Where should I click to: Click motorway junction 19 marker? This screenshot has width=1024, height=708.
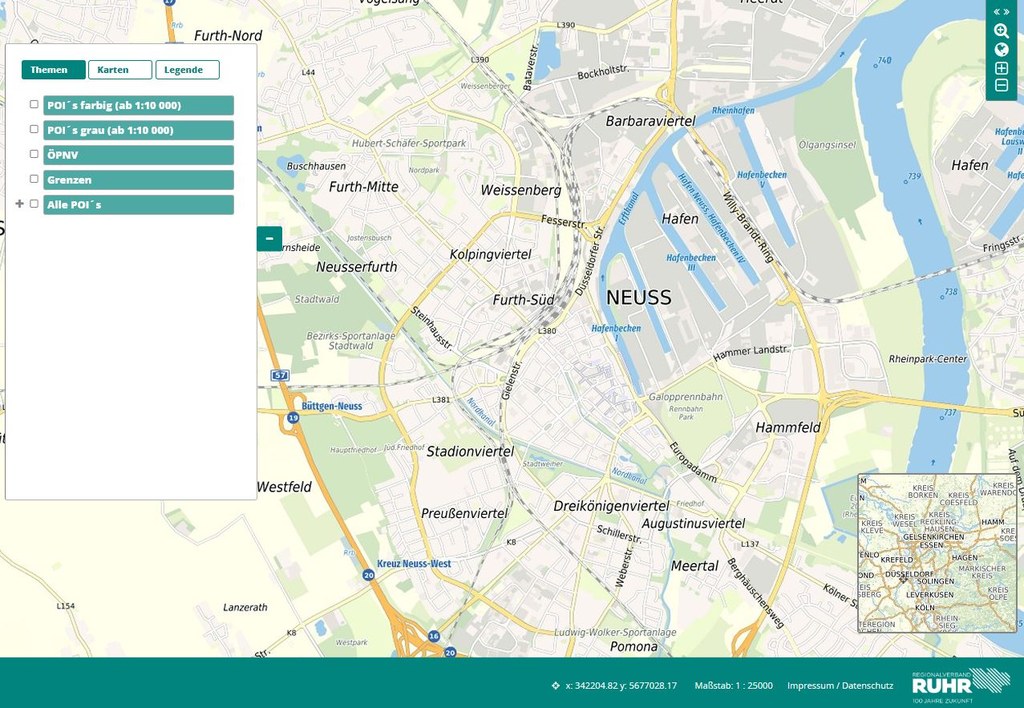(x=293, y=417)
